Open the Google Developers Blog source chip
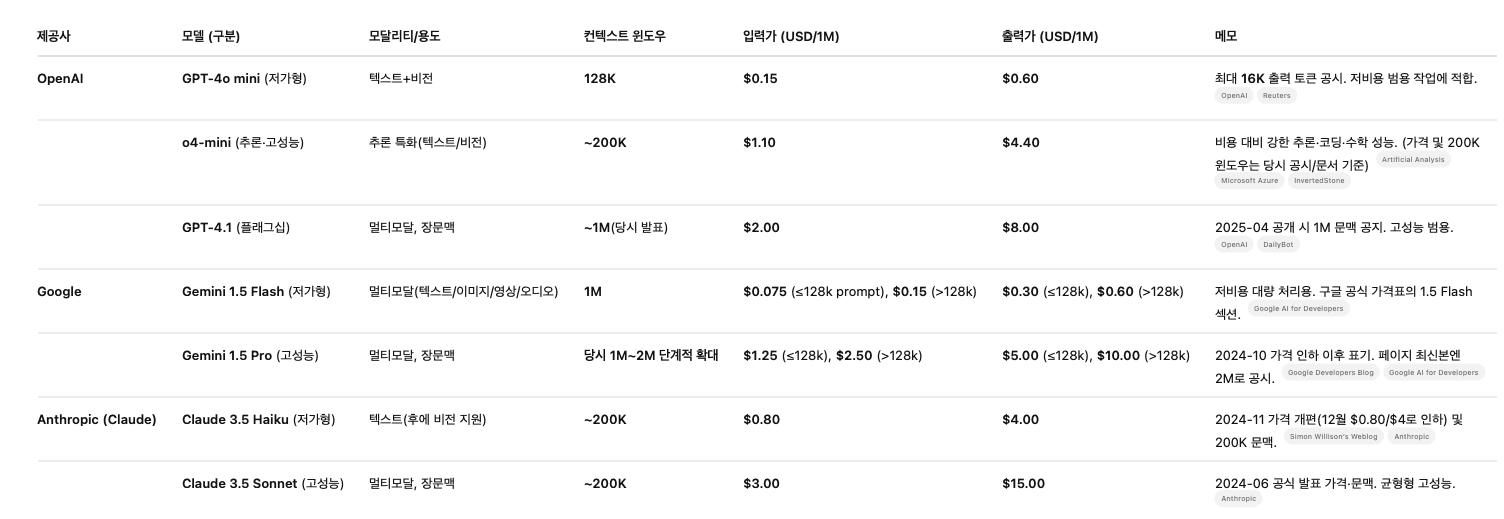The height and width of the screenshot is (519, 1504). [1331, 373]
